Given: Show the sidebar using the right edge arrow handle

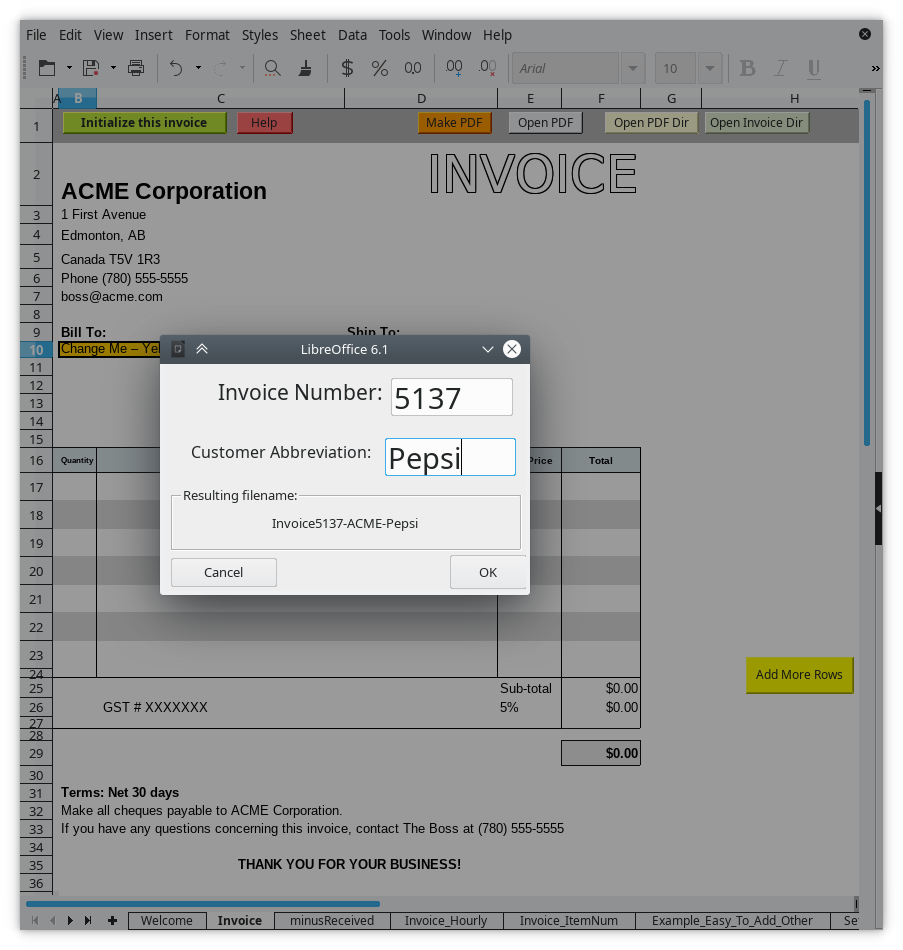Looking at the screenshot, I should [x=878, y=508].
